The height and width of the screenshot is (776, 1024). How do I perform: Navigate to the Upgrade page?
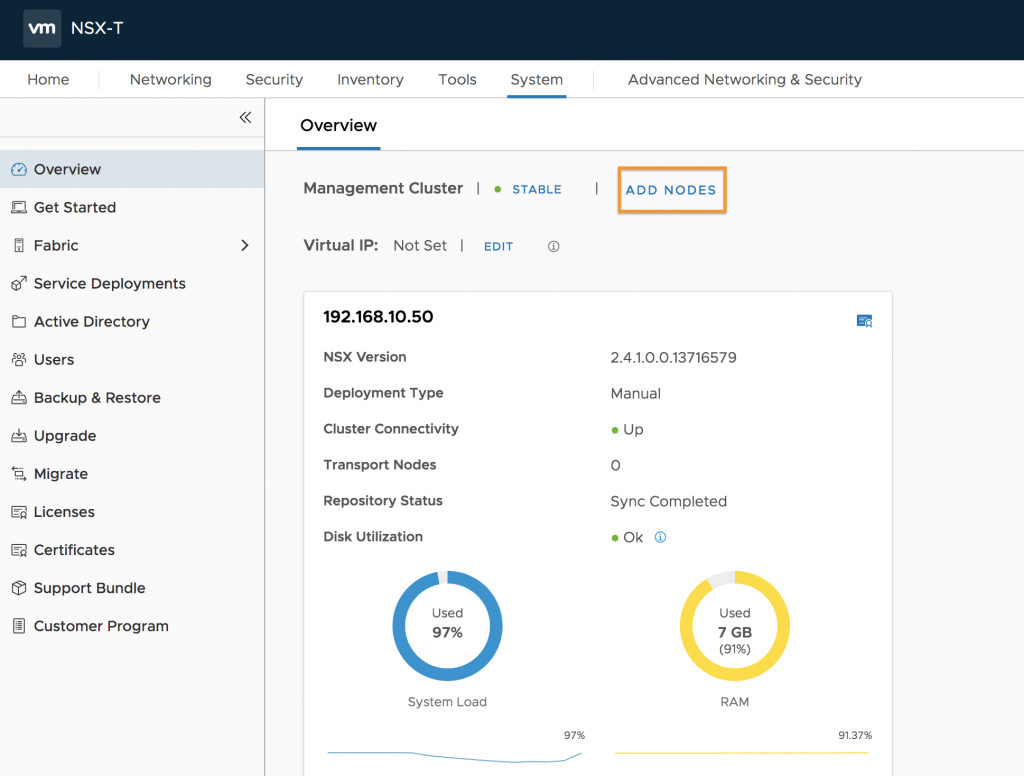tap(132, 435)
